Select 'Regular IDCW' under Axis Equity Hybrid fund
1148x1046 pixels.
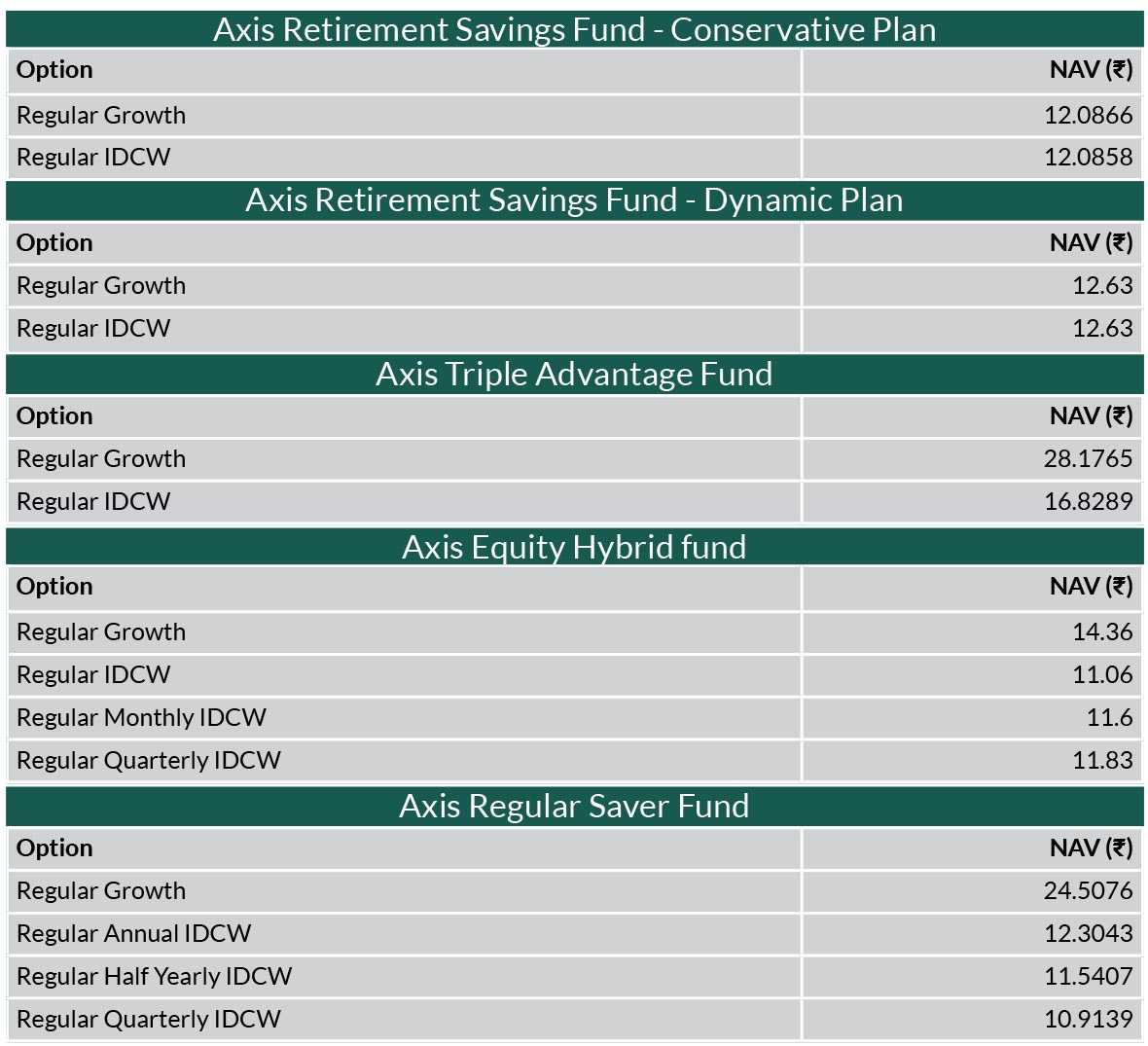coord(93,674)
